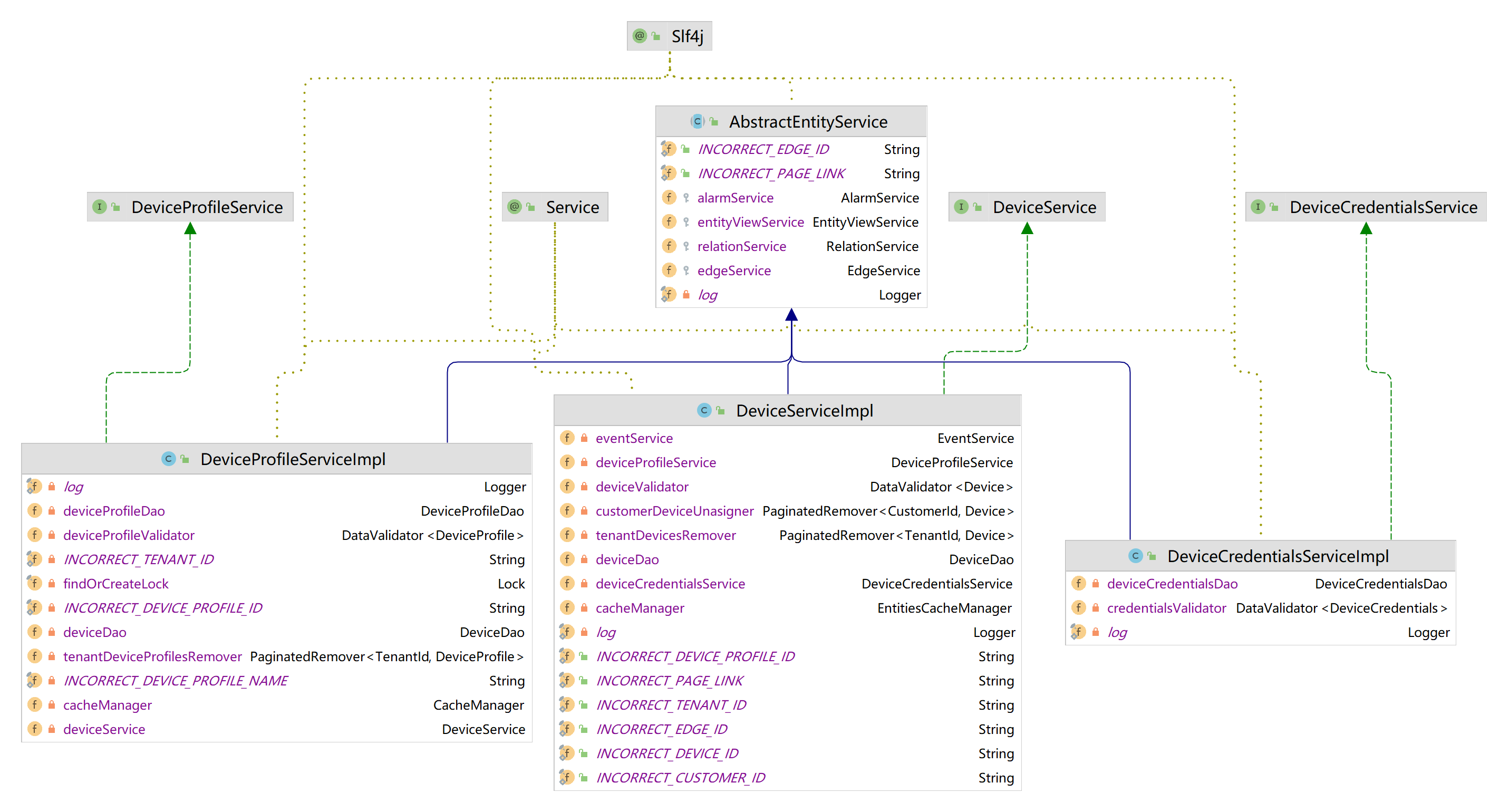Select the credentialsValidator field
Viewport: 1509px width, 812px height.
(1166, 608)
